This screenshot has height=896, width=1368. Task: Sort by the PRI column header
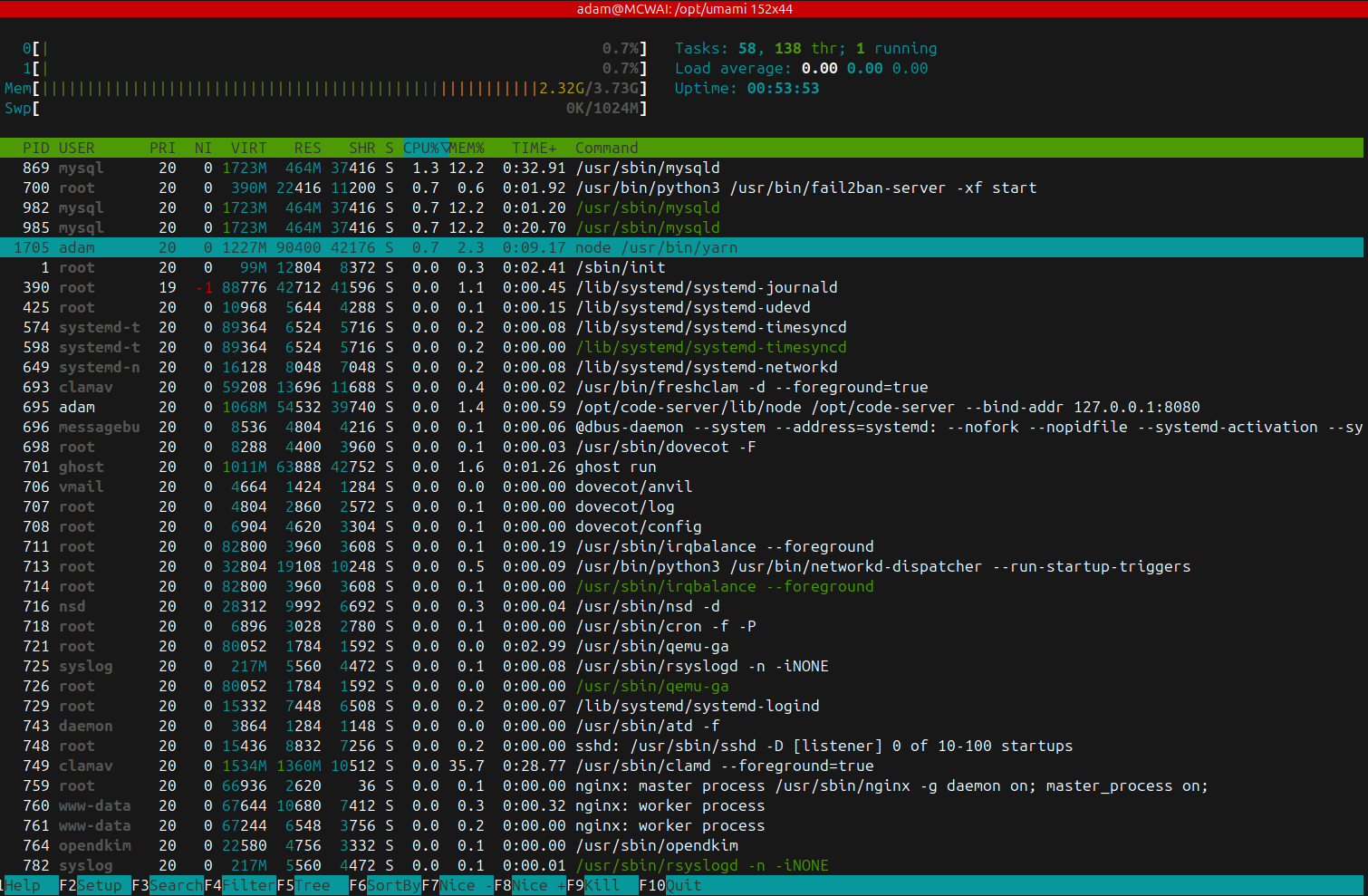click(x=163, y=148)
